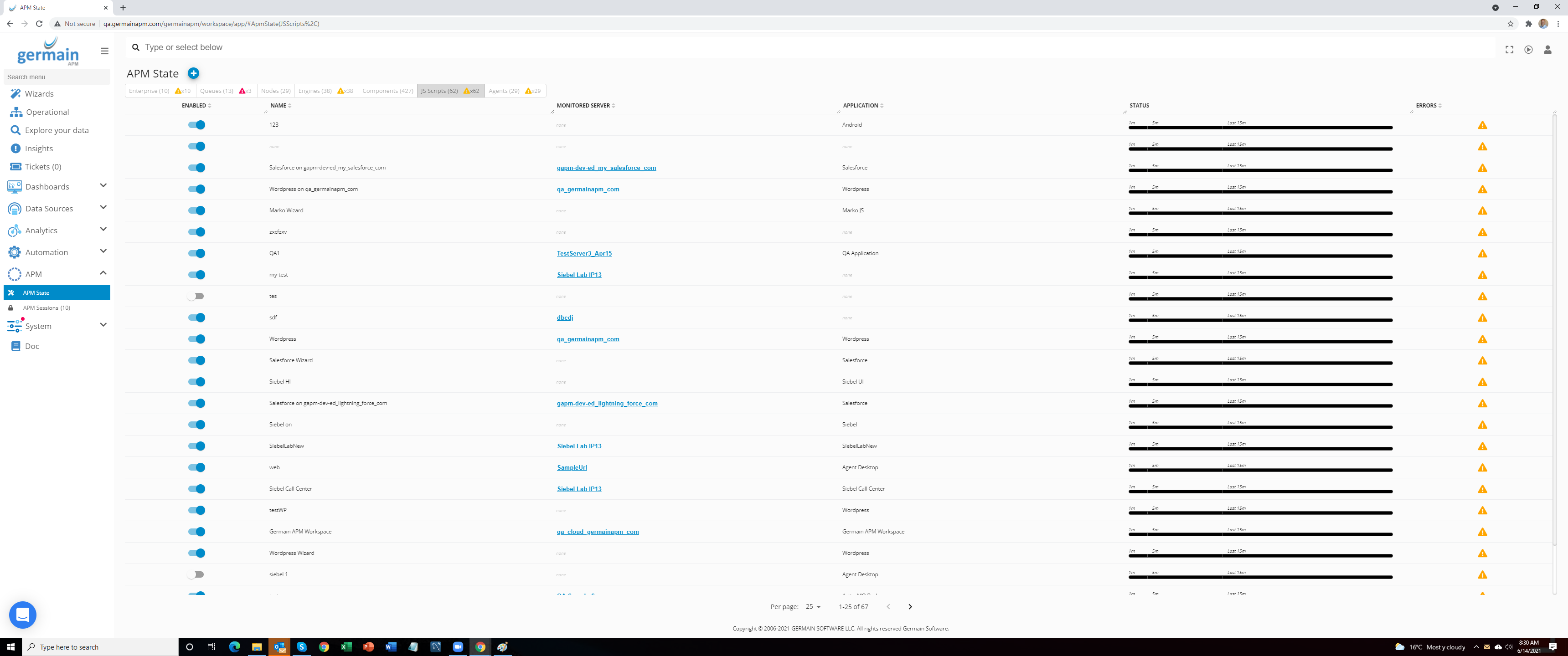The image size is (1568, 656).
Task: Click the fullscreen icon in top bar
Action: [1509, 50]
